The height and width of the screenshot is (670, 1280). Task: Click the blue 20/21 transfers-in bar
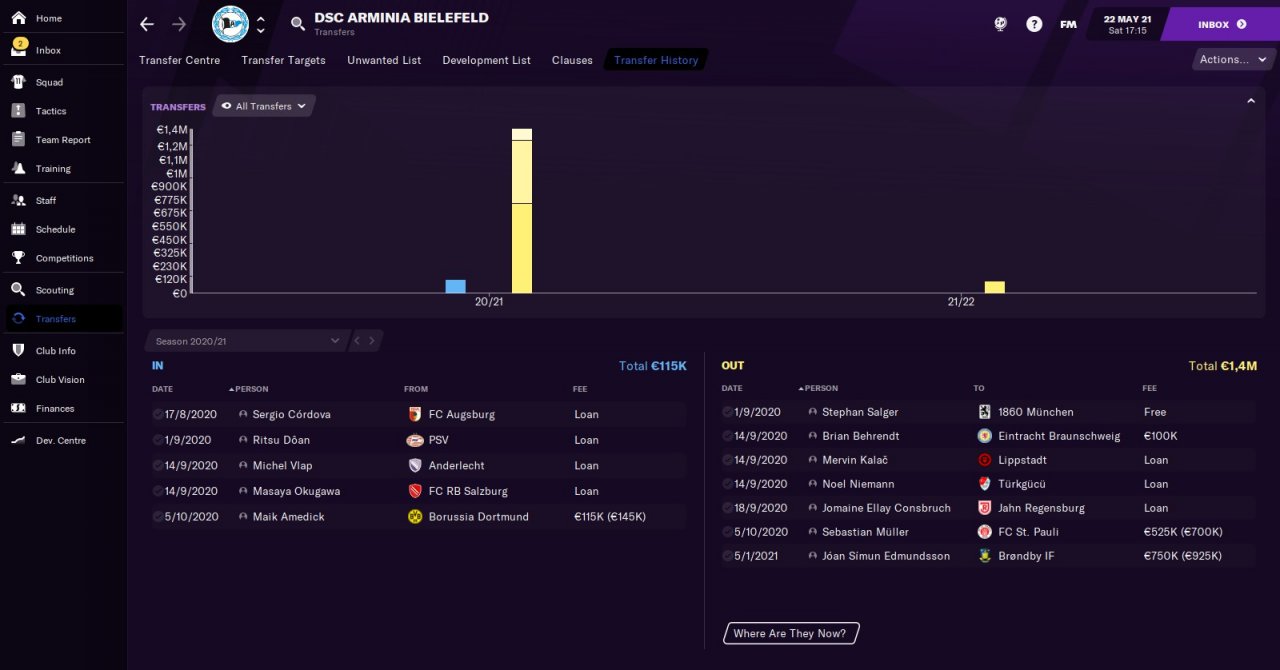coord(455,286)
